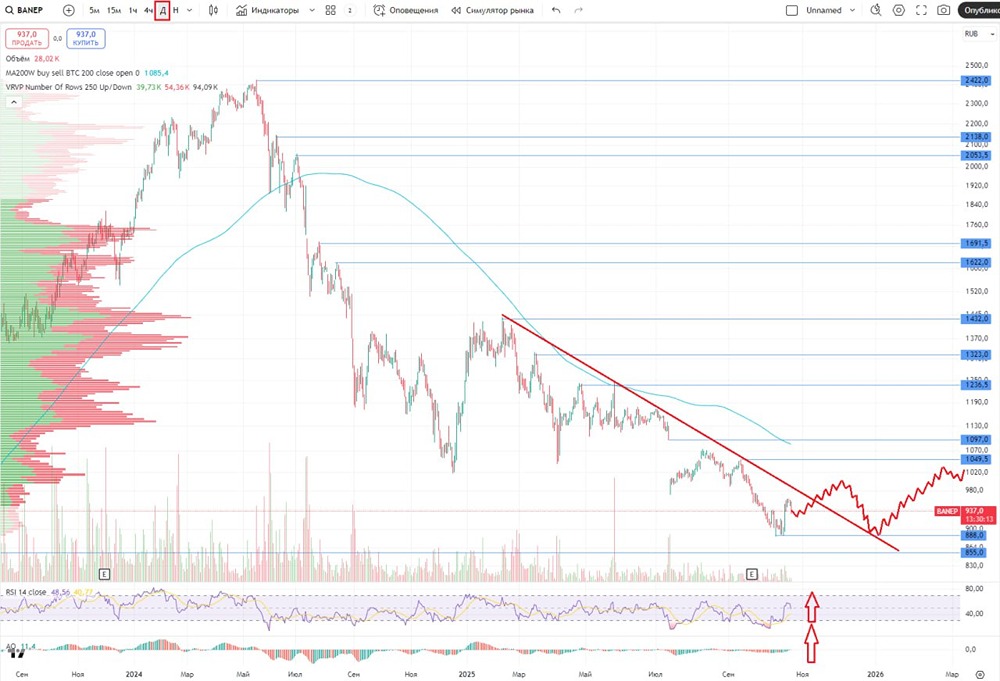1000x681 pixels.
Task: Open the RUB currency dropdown
Action: (979, 34)
